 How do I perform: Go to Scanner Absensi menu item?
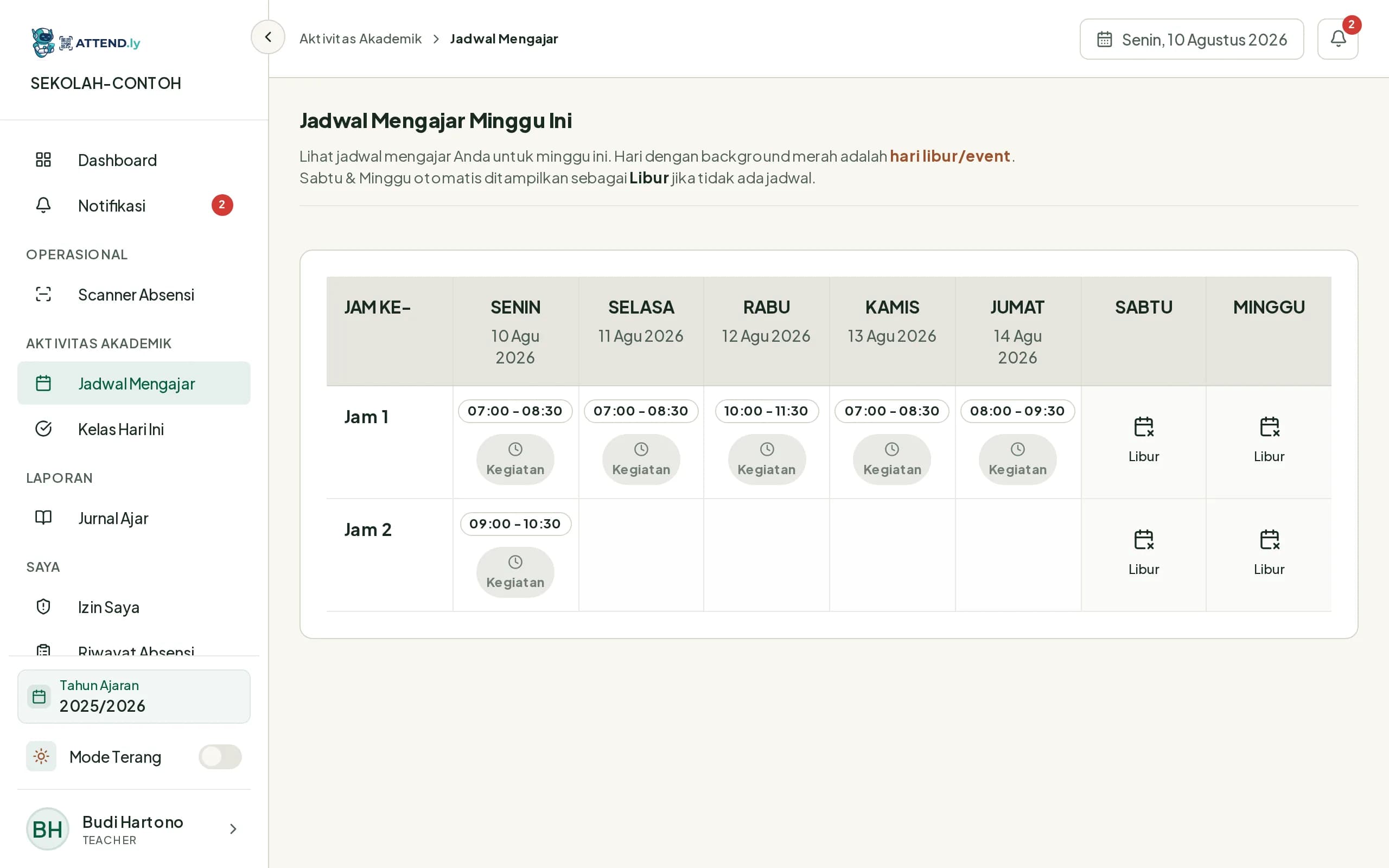pos(133,295)
